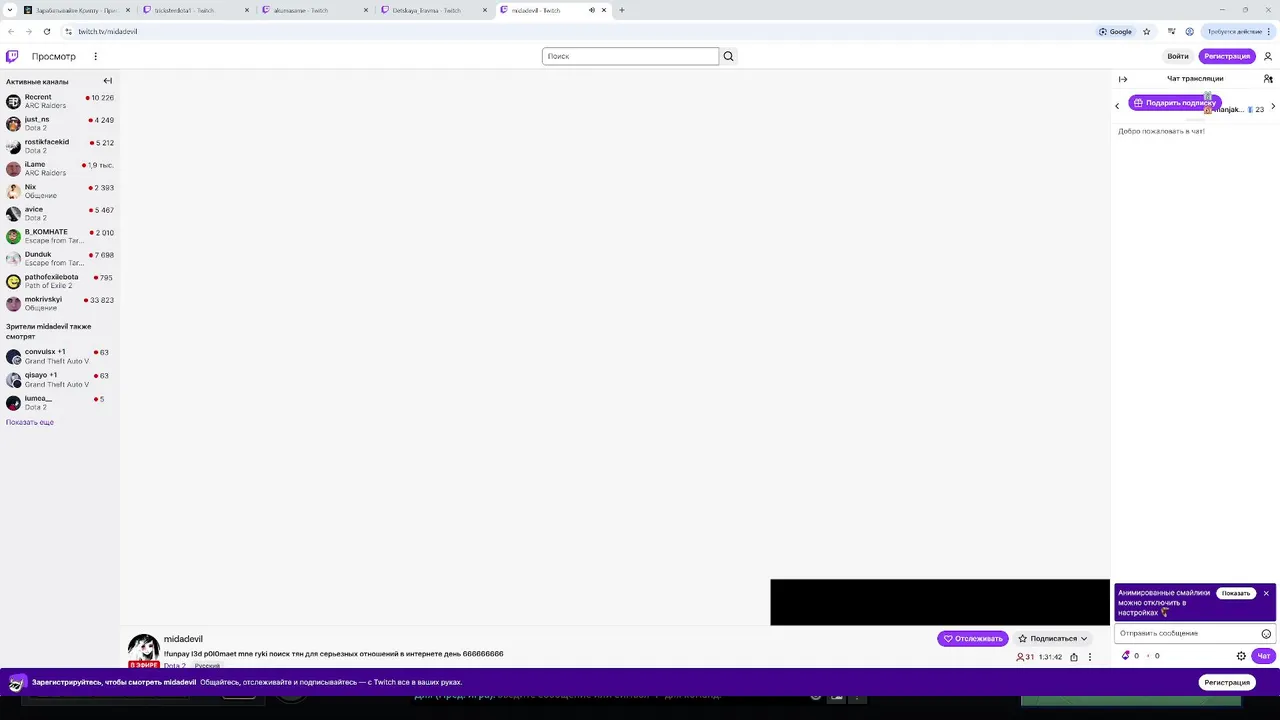Open avice channel in sidebar

(x=60, y=214)
